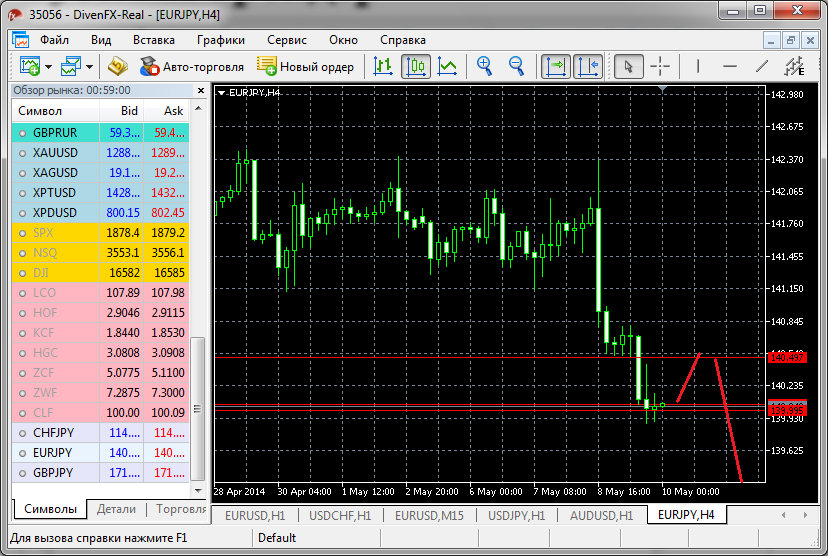Switch to Торговля tab in Market Watch

pyautogui.click(x=181, y=509)
